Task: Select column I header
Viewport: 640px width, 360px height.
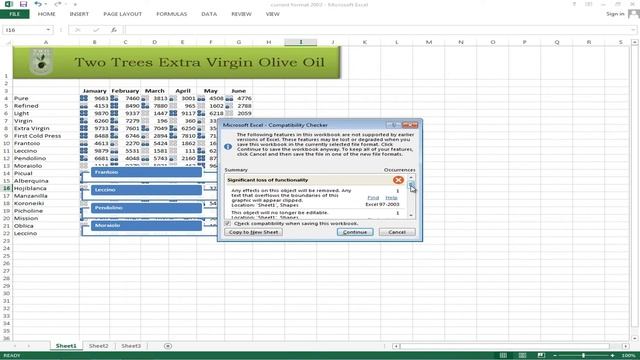Action: pyautogui.click(x=301, y=42)
